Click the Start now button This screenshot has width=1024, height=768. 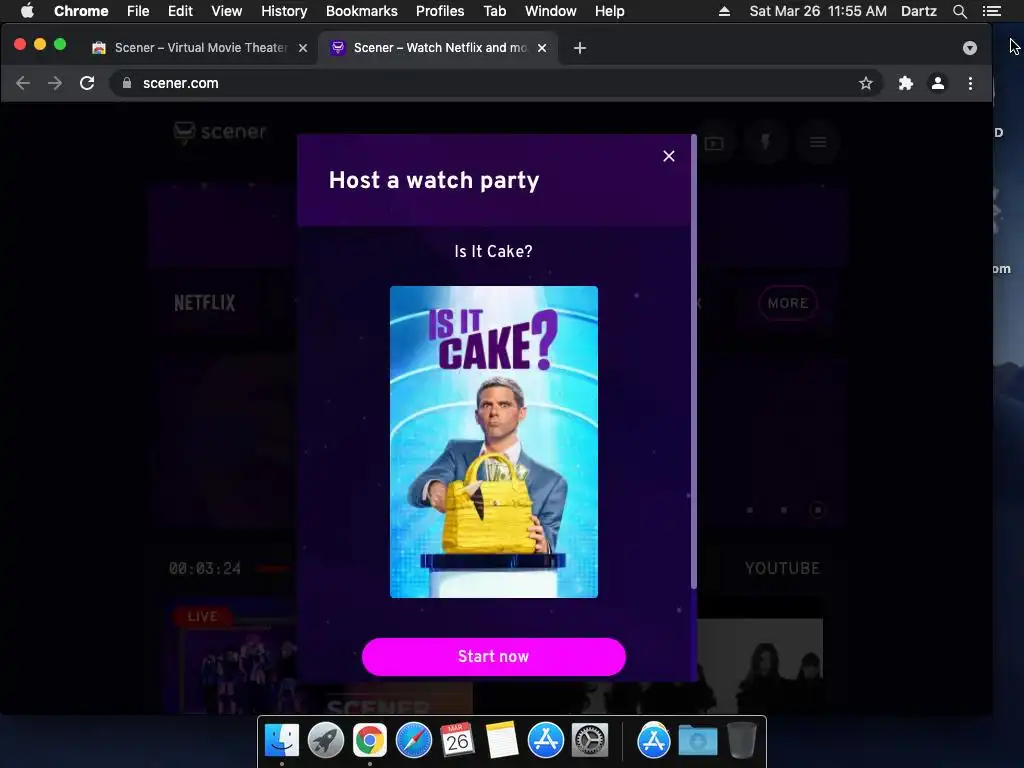point(494,656)
